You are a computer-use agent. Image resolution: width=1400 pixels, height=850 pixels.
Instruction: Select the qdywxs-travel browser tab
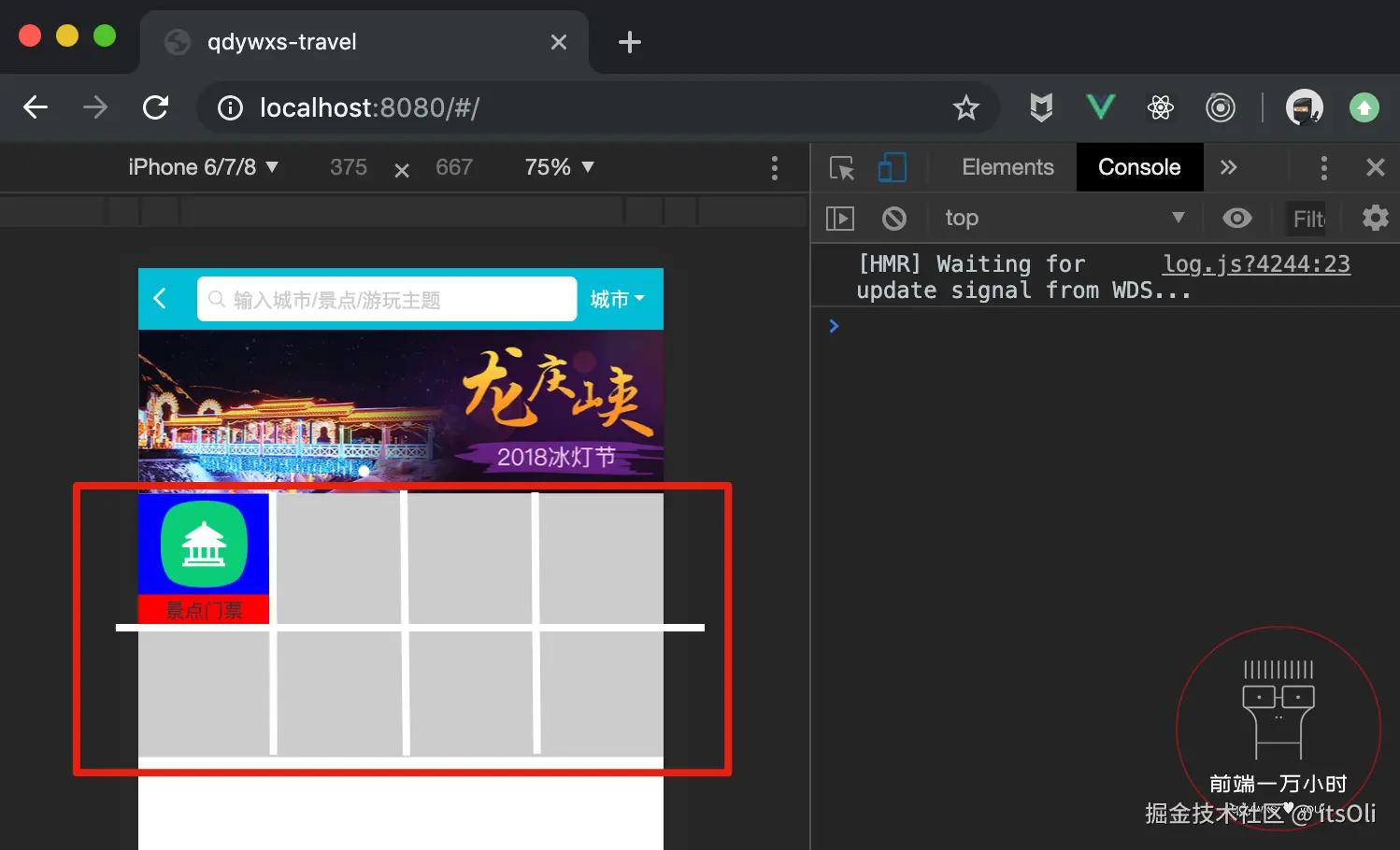(x=364, y=42)
